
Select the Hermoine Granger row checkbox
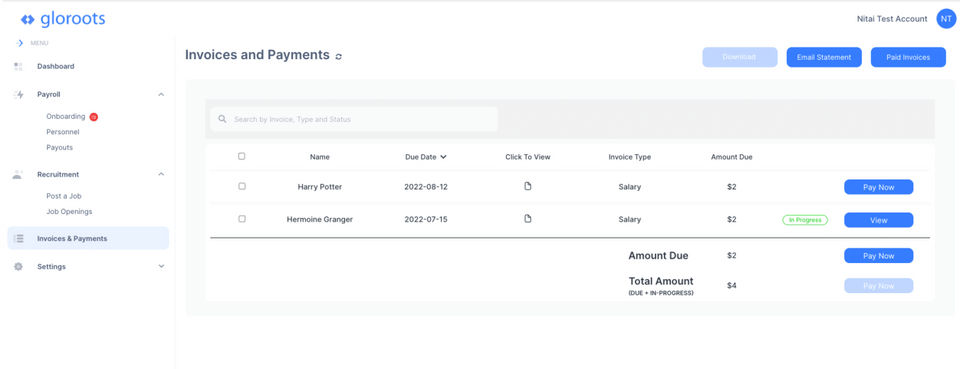click(x=242, y=218)
